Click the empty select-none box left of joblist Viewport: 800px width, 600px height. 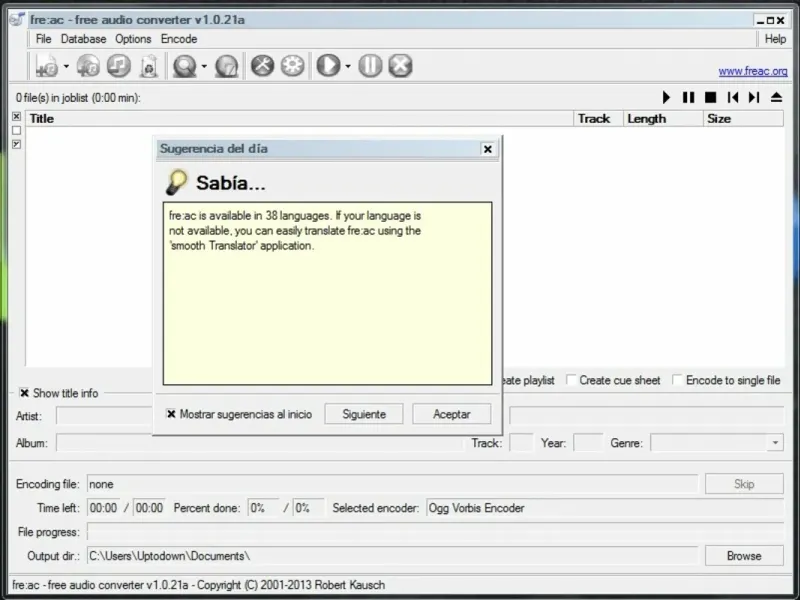tap(16, 131)
